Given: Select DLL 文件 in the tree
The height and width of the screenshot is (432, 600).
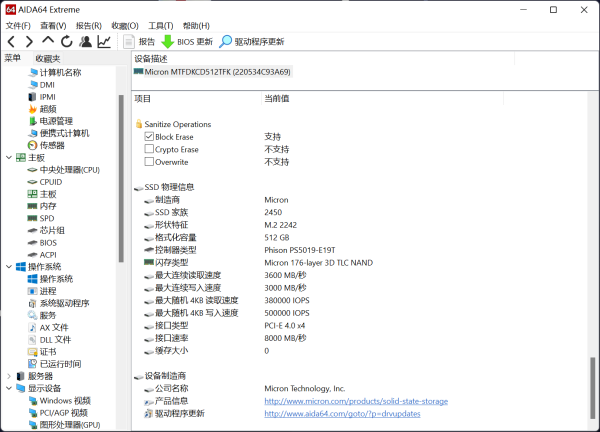Looking at the screenshot, I should click(x=50, y=340).
